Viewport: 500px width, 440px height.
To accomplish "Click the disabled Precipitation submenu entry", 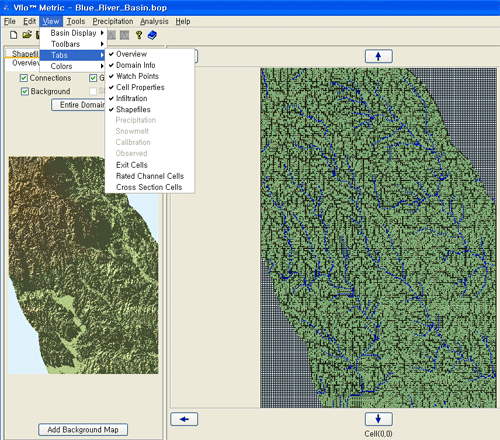I will point(150,120).
